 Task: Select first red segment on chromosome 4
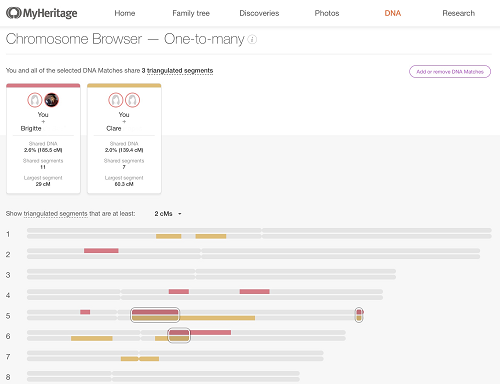[x=179, y=292]
